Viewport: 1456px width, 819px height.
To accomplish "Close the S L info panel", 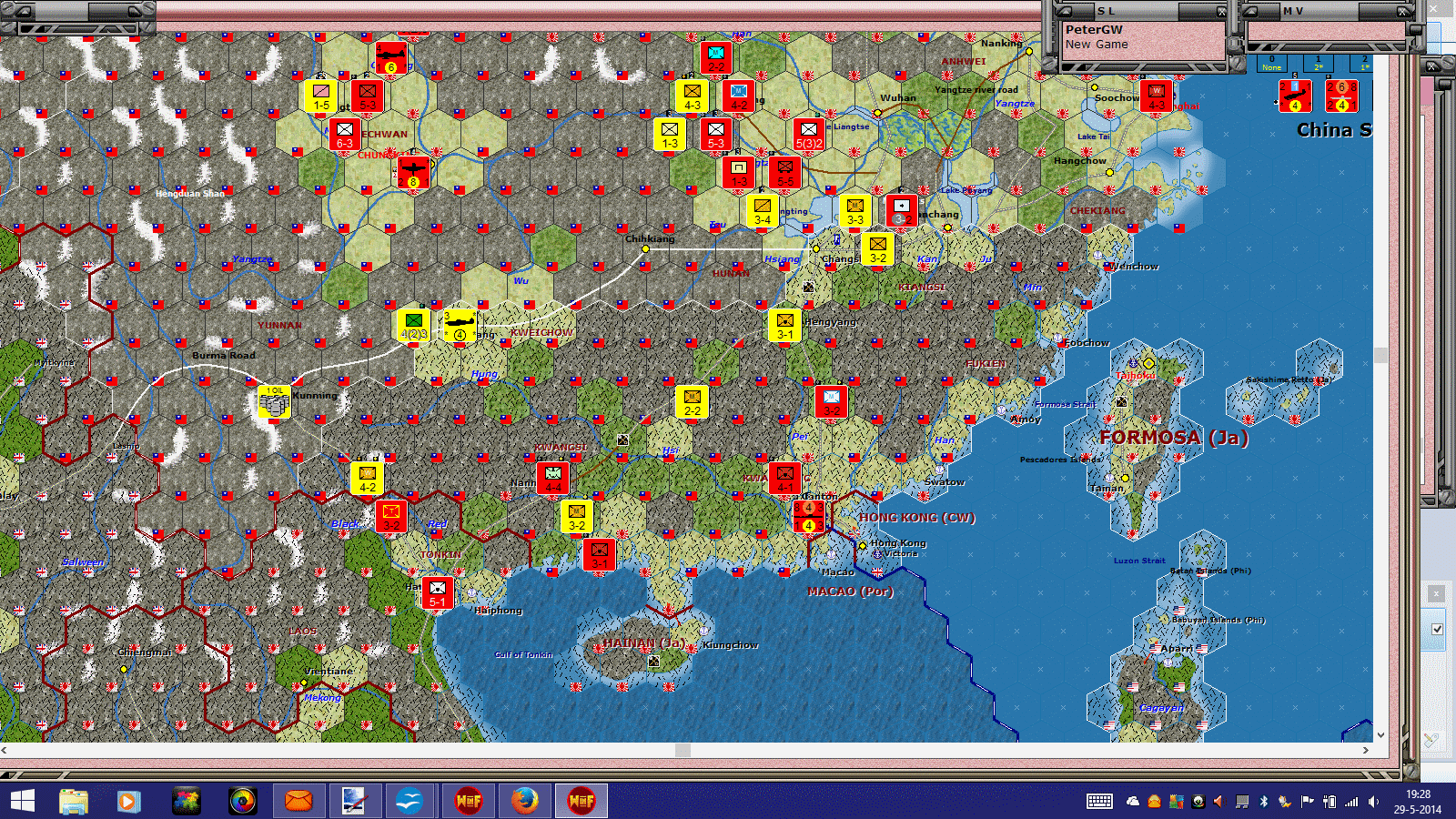I will click(1221, 12).
